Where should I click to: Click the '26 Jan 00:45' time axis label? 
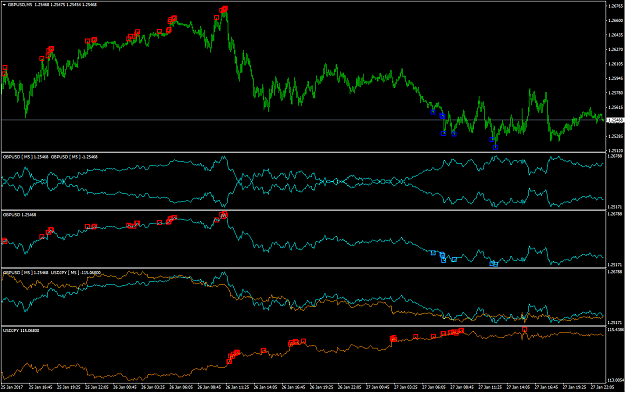pyautogui.click(x=125, y=387)
